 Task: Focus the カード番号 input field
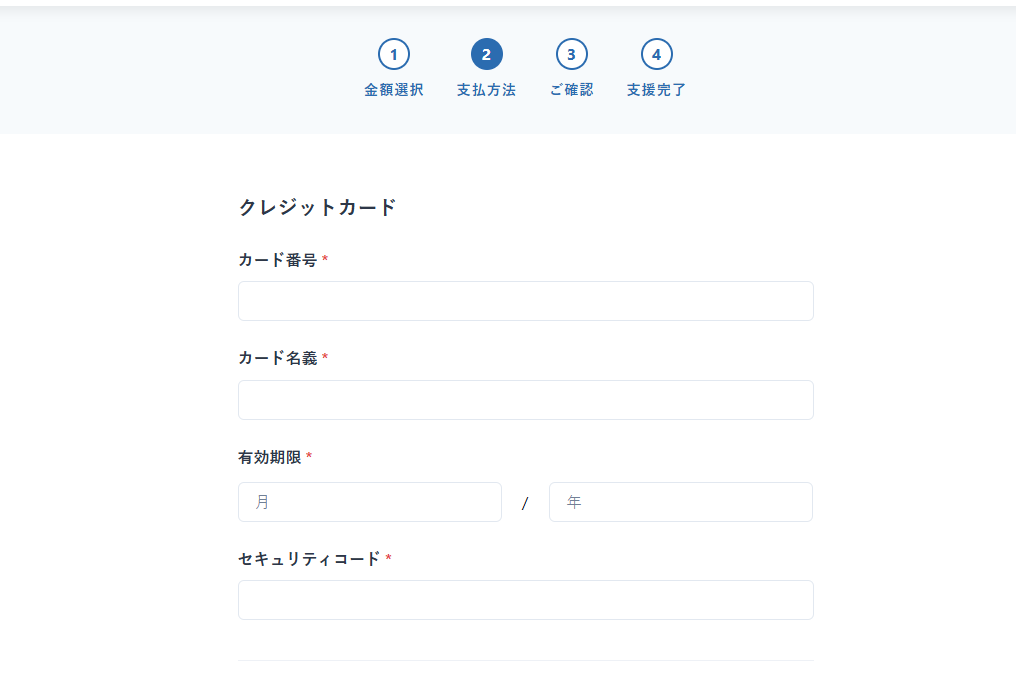coord(525,301)
